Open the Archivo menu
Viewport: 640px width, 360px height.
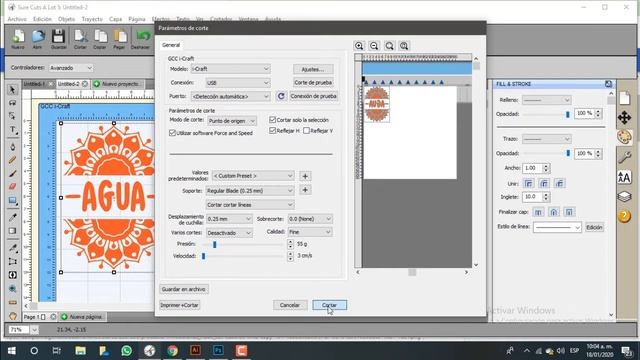(17, 19)
